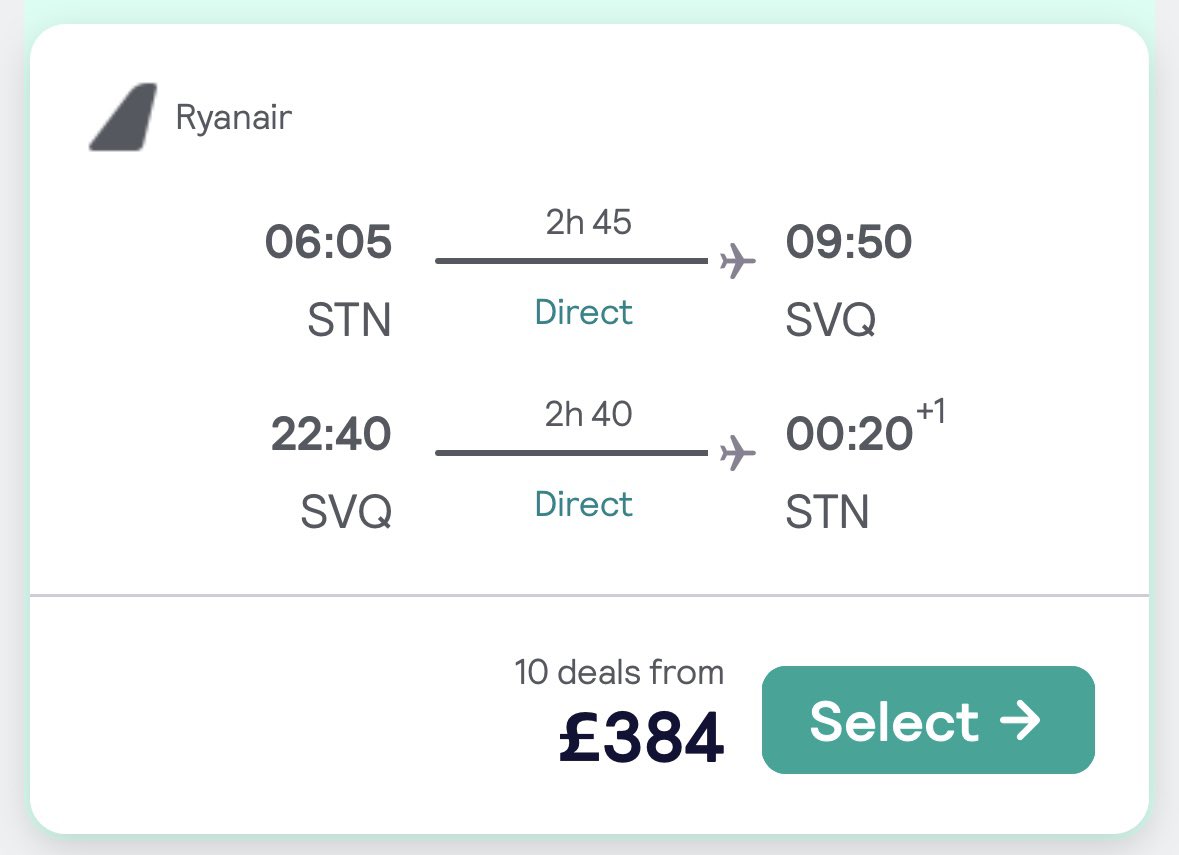Click the outbound Direct label
The image size is (1179, 855).
pos(584,312)
